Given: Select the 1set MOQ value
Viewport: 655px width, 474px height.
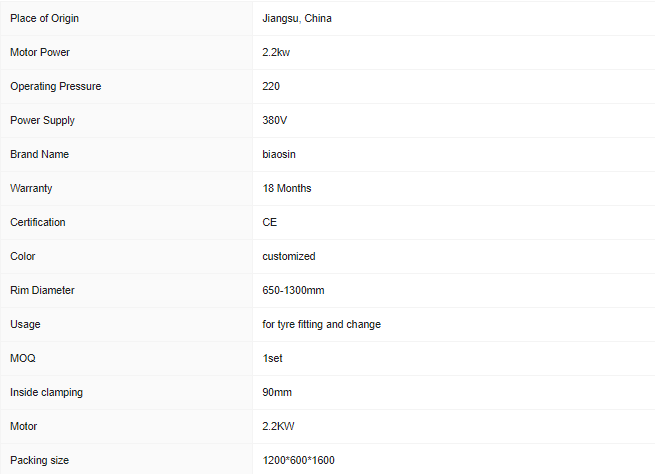Looking at the screenshot, I should coord(273,358).
